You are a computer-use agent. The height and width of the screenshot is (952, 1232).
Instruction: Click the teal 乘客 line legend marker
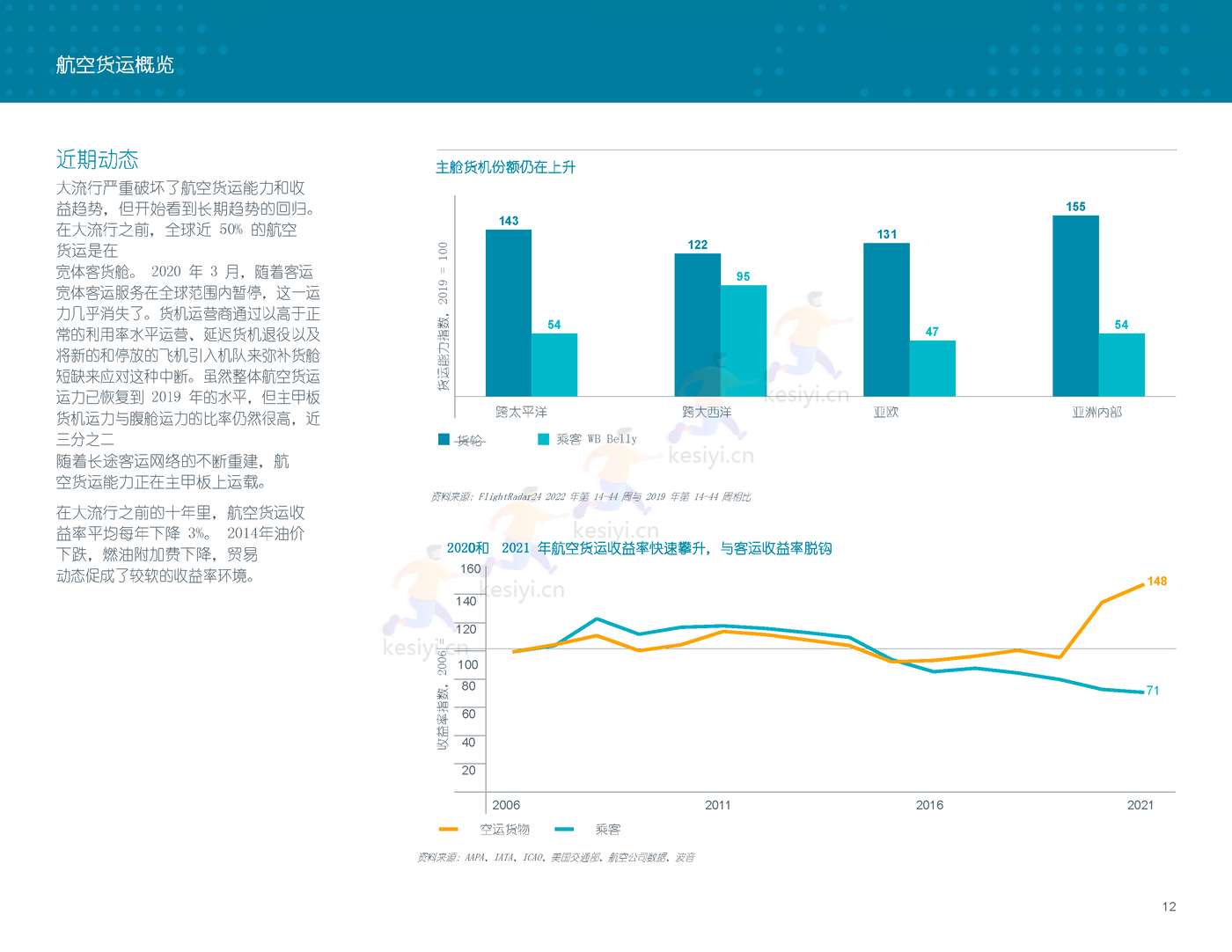pos(564,829)
